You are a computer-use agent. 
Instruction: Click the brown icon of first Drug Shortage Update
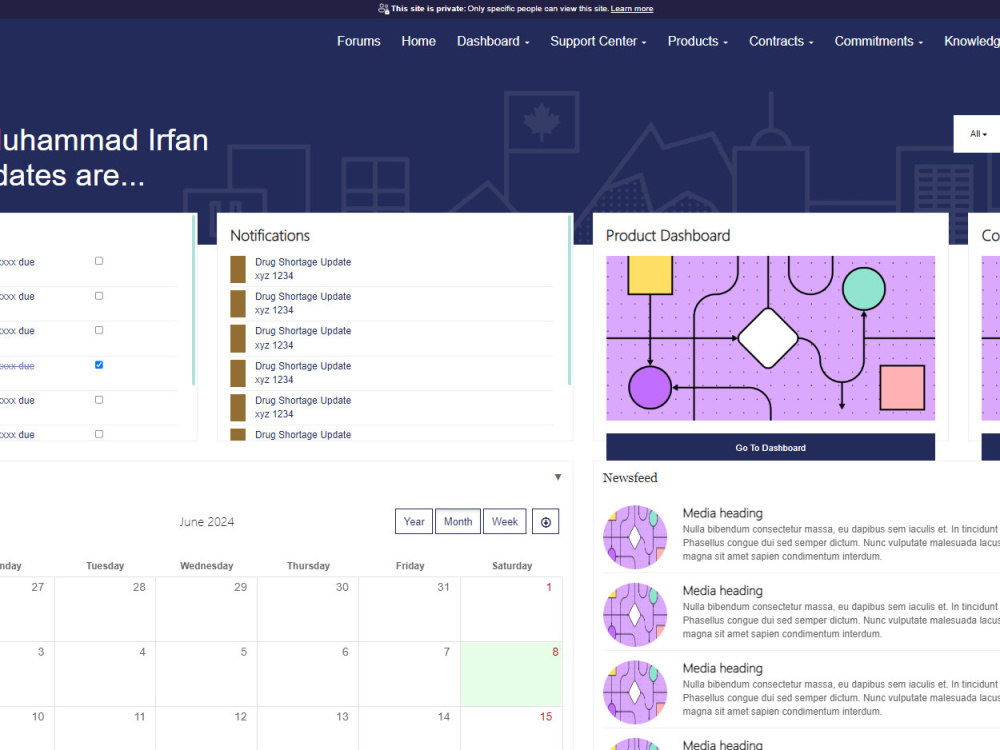click(x=238, y=269)
